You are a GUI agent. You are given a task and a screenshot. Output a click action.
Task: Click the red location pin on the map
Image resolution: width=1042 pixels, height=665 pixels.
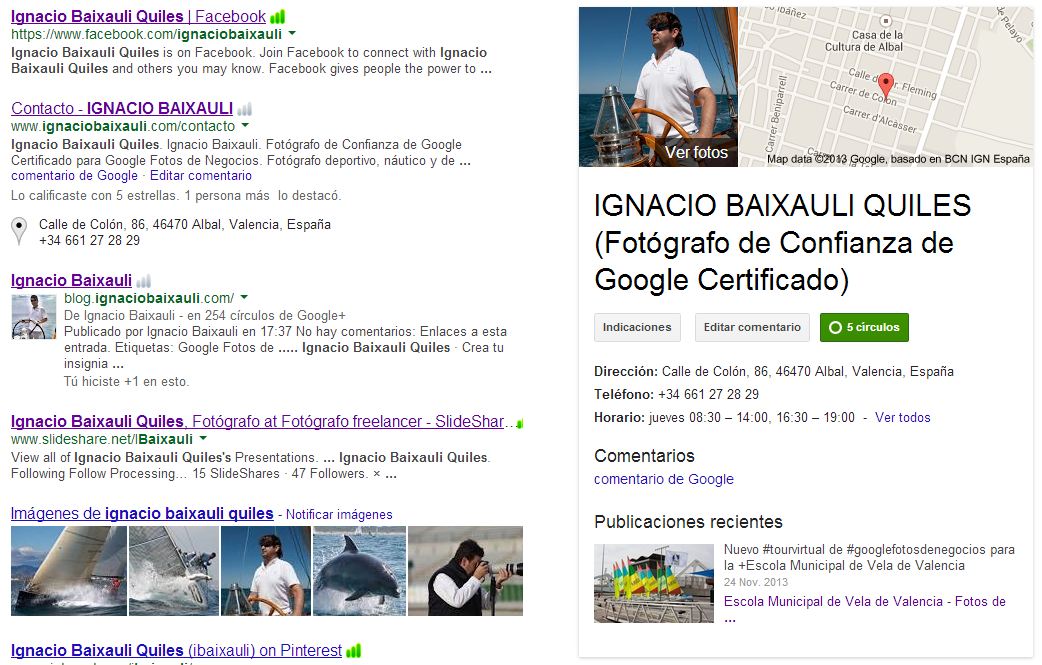click(x=886, y=87)
